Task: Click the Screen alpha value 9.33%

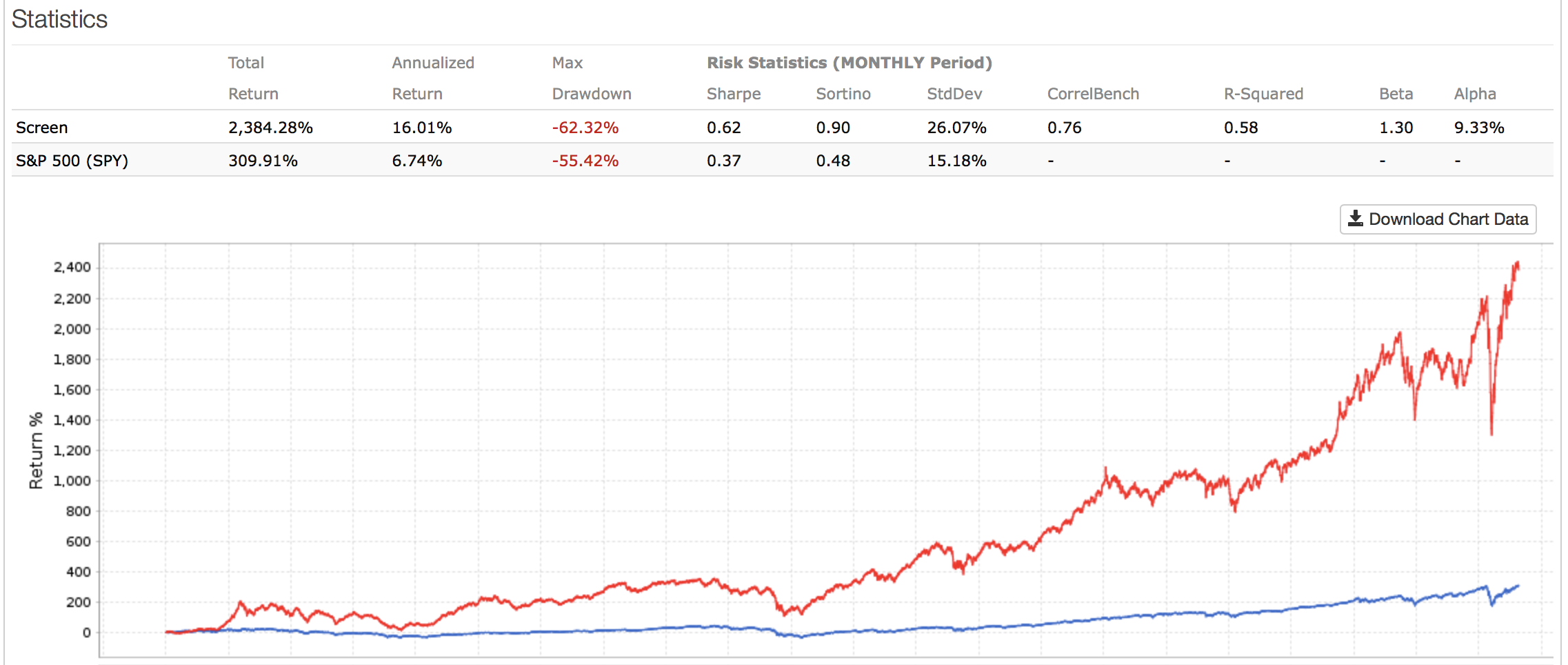Action: [1479, 128]
